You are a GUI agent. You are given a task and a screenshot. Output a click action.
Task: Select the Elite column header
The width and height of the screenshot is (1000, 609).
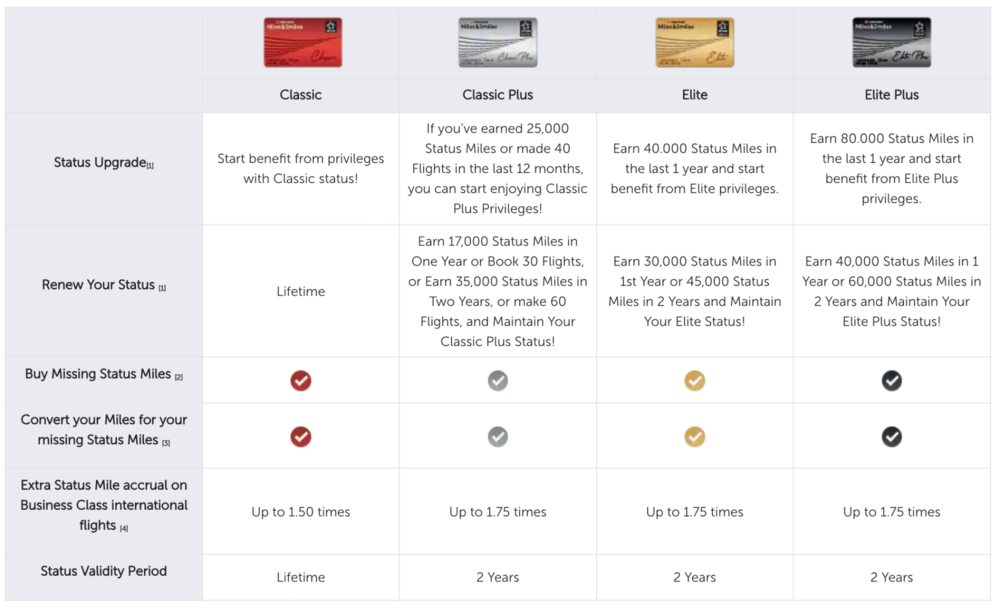(695, 95)
